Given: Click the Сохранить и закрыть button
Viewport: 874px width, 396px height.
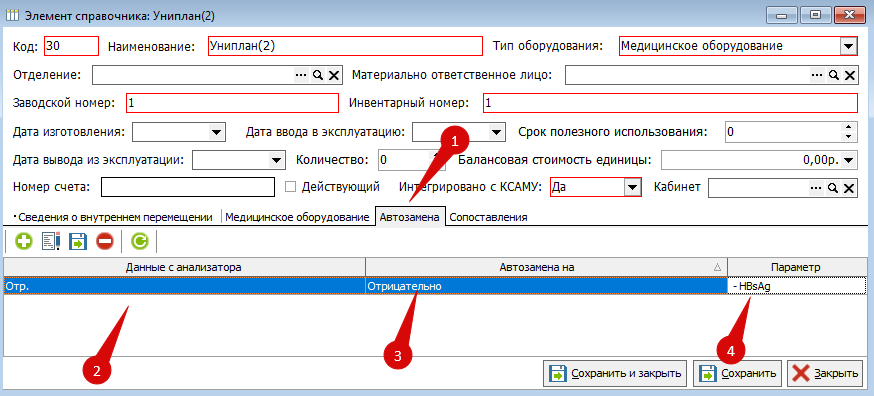Looking at the screenshot, I should coord(615,373).
